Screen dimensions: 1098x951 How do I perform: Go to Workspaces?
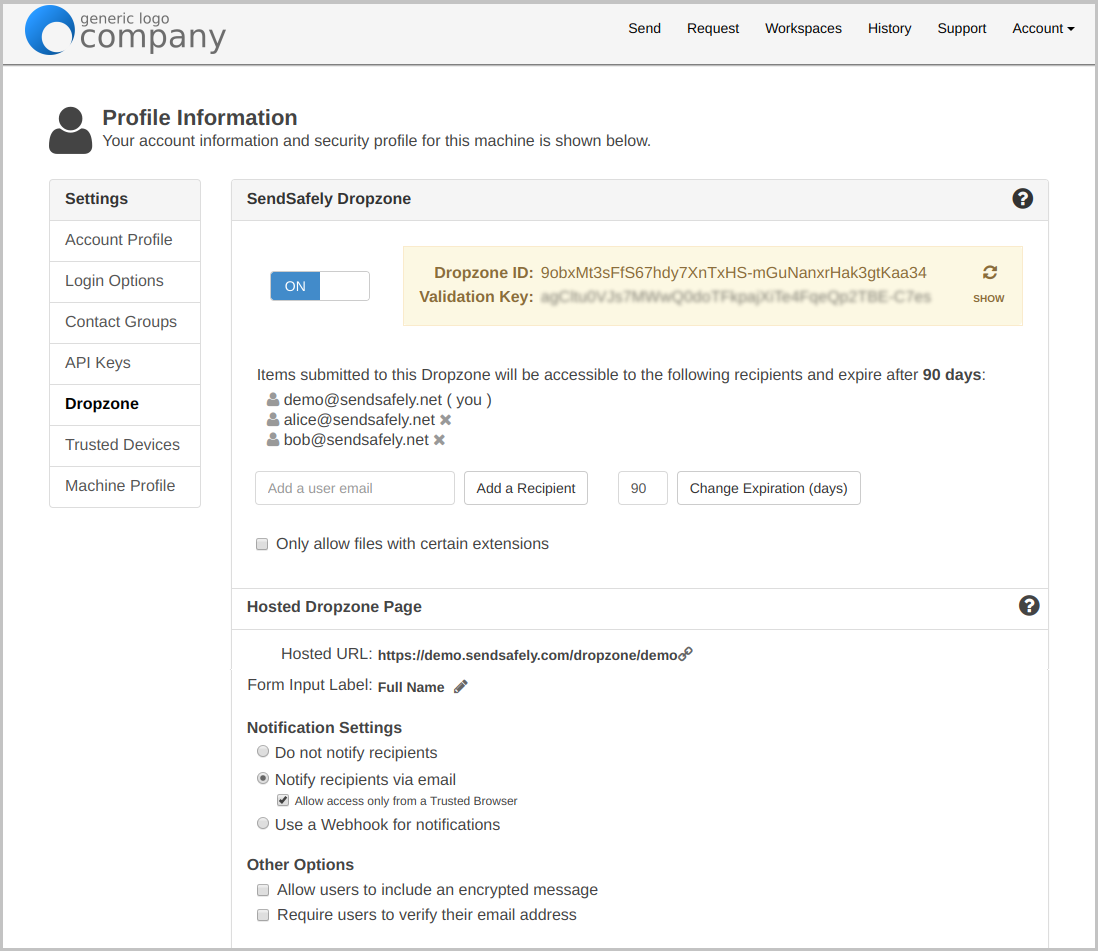[803, 29]
